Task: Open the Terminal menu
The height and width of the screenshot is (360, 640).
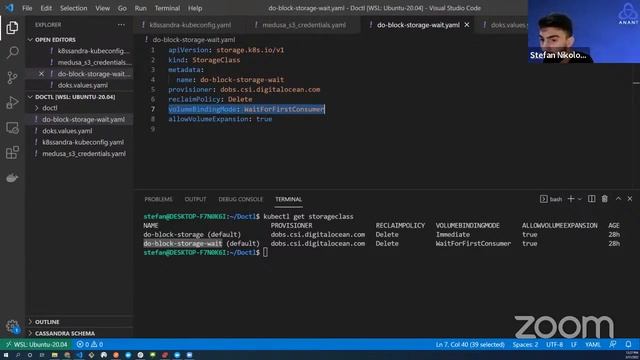Action: pyautogui.click(x=167, y=8)
